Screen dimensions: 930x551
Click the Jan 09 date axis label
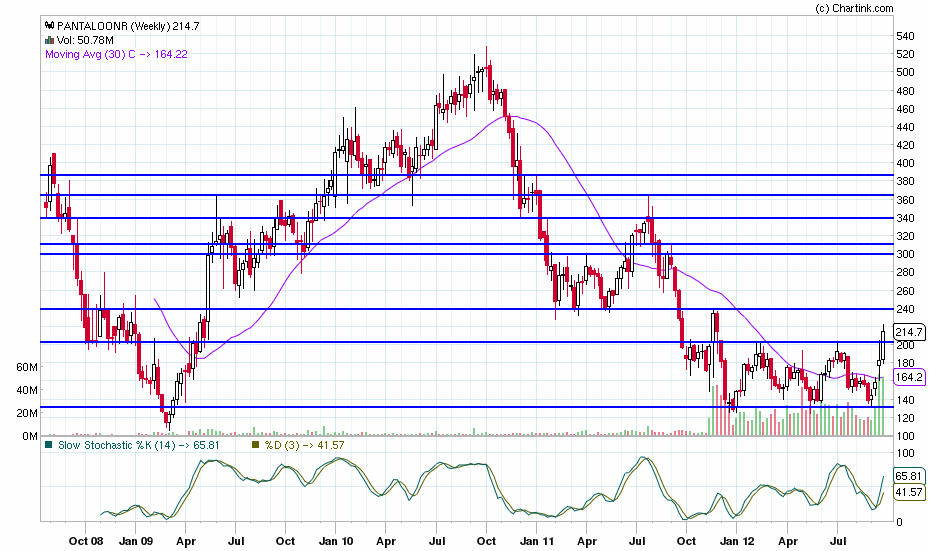click(136, 541)
